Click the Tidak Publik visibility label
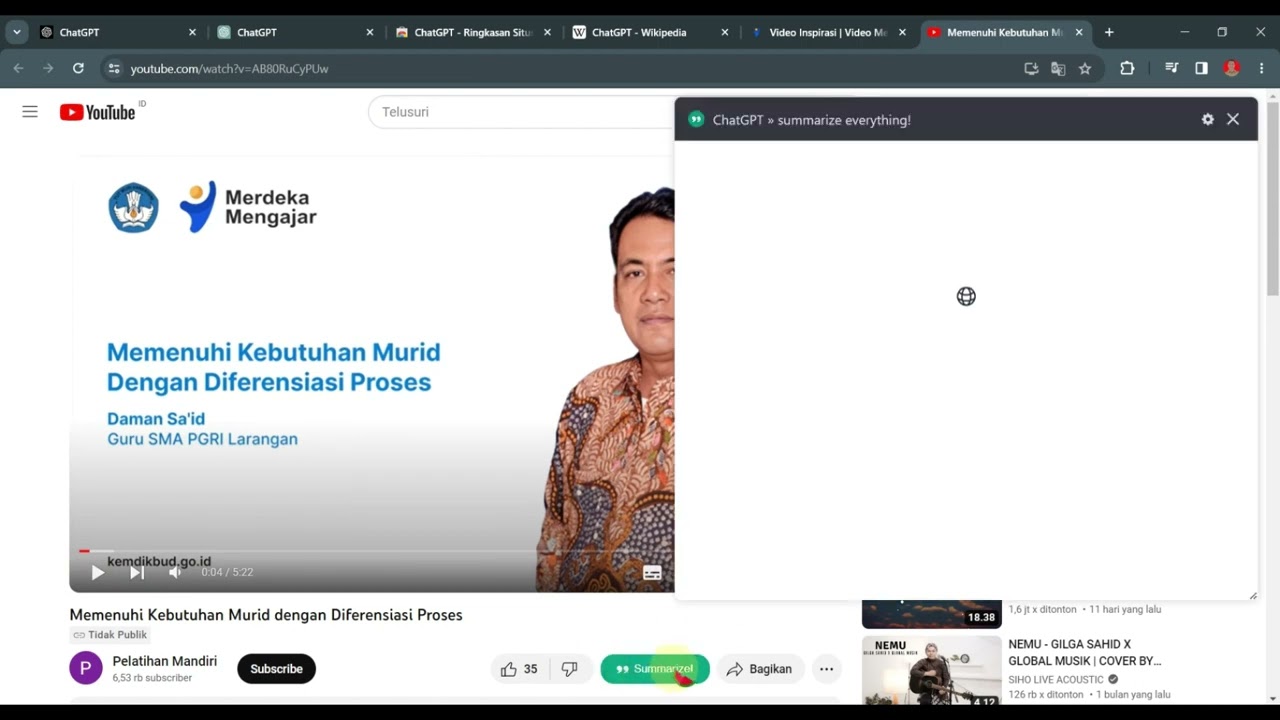Screen dimensions: 1280x720 pos(110,635)
